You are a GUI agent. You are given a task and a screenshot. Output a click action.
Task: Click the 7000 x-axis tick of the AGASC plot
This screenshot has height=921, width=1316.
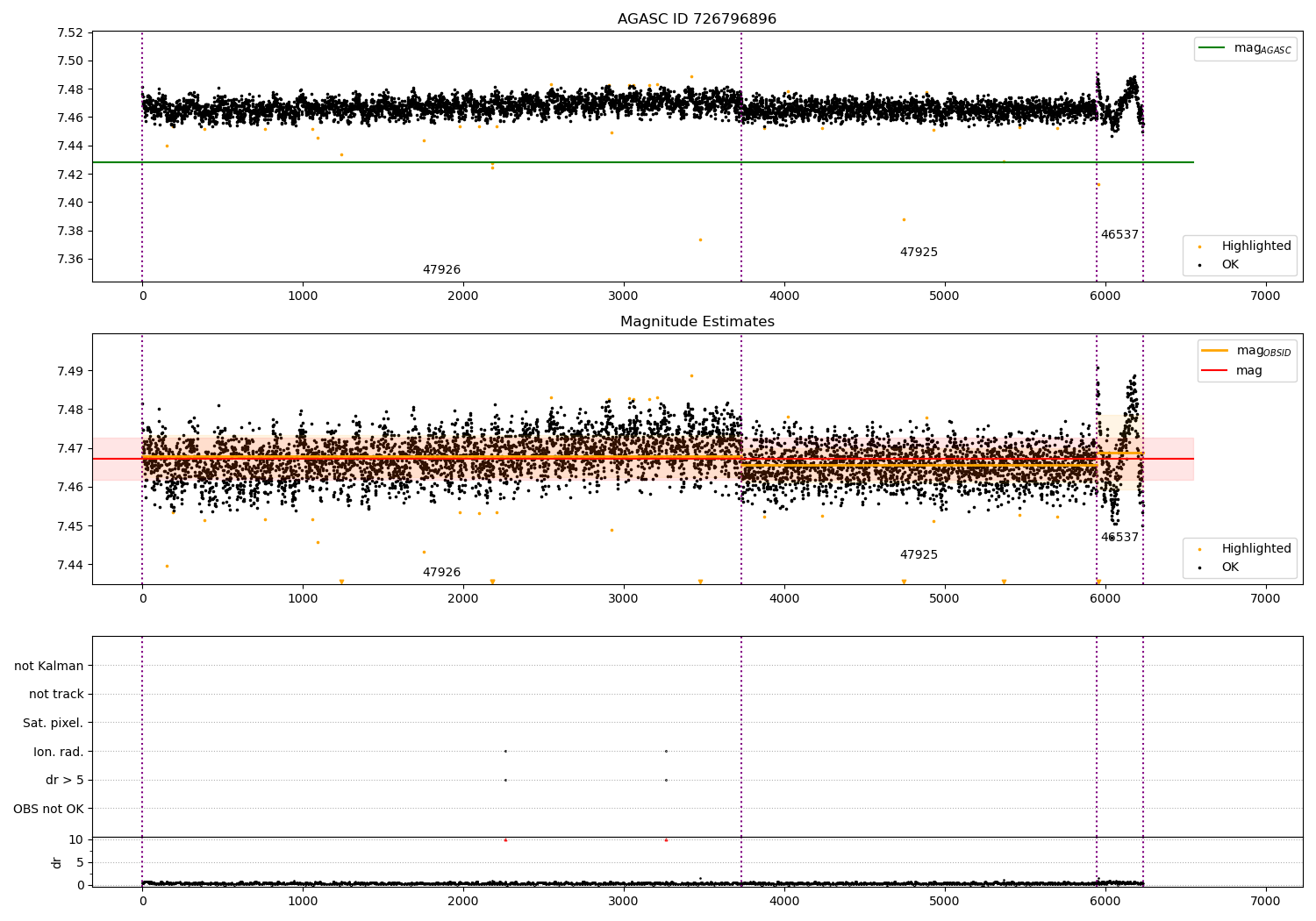1265,296
